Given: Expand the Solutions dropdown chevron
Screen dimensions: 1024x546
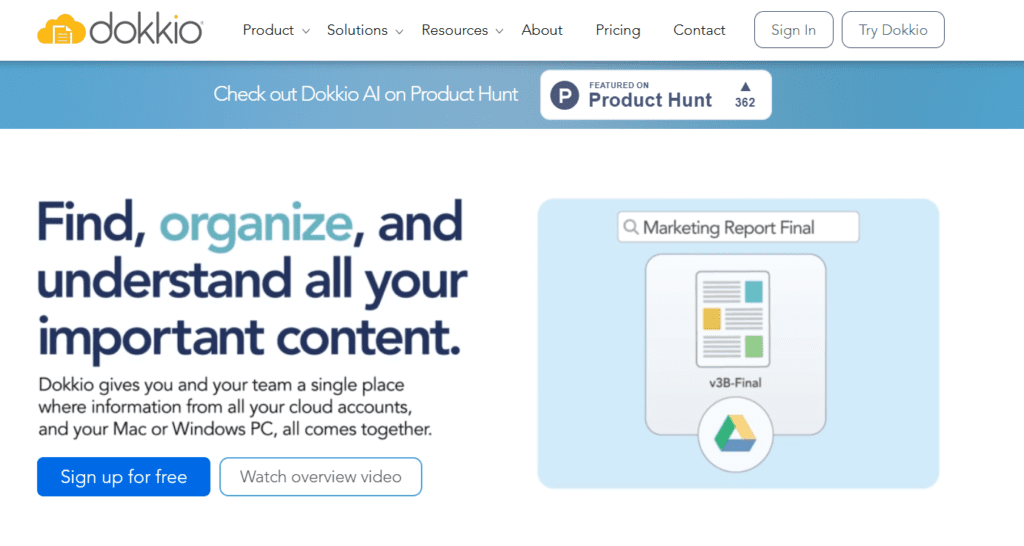Looking at the screenshot, I should point(399,32).
